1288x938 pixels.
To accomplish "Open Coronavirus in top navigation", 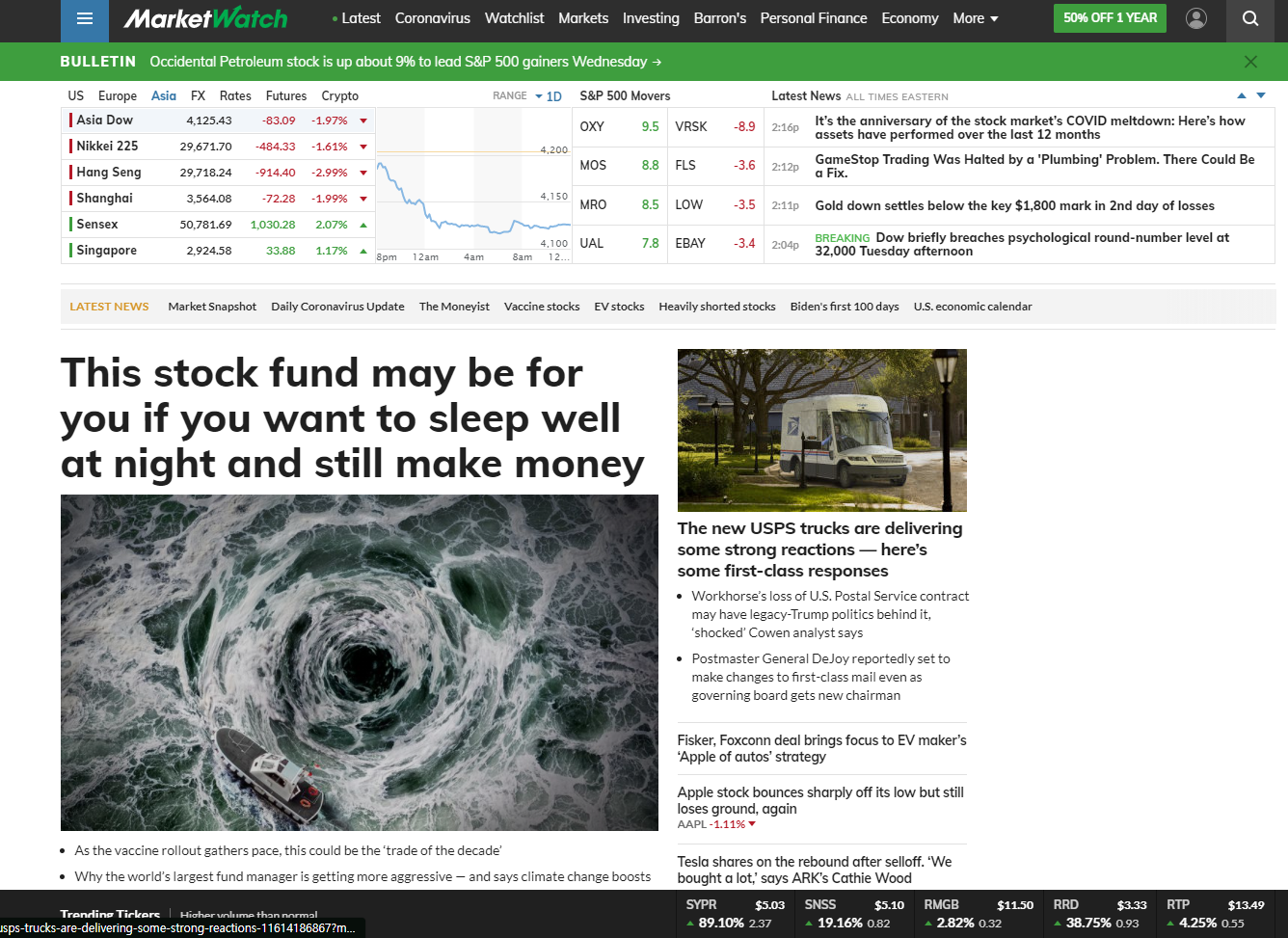I will (x=433, y=18).
